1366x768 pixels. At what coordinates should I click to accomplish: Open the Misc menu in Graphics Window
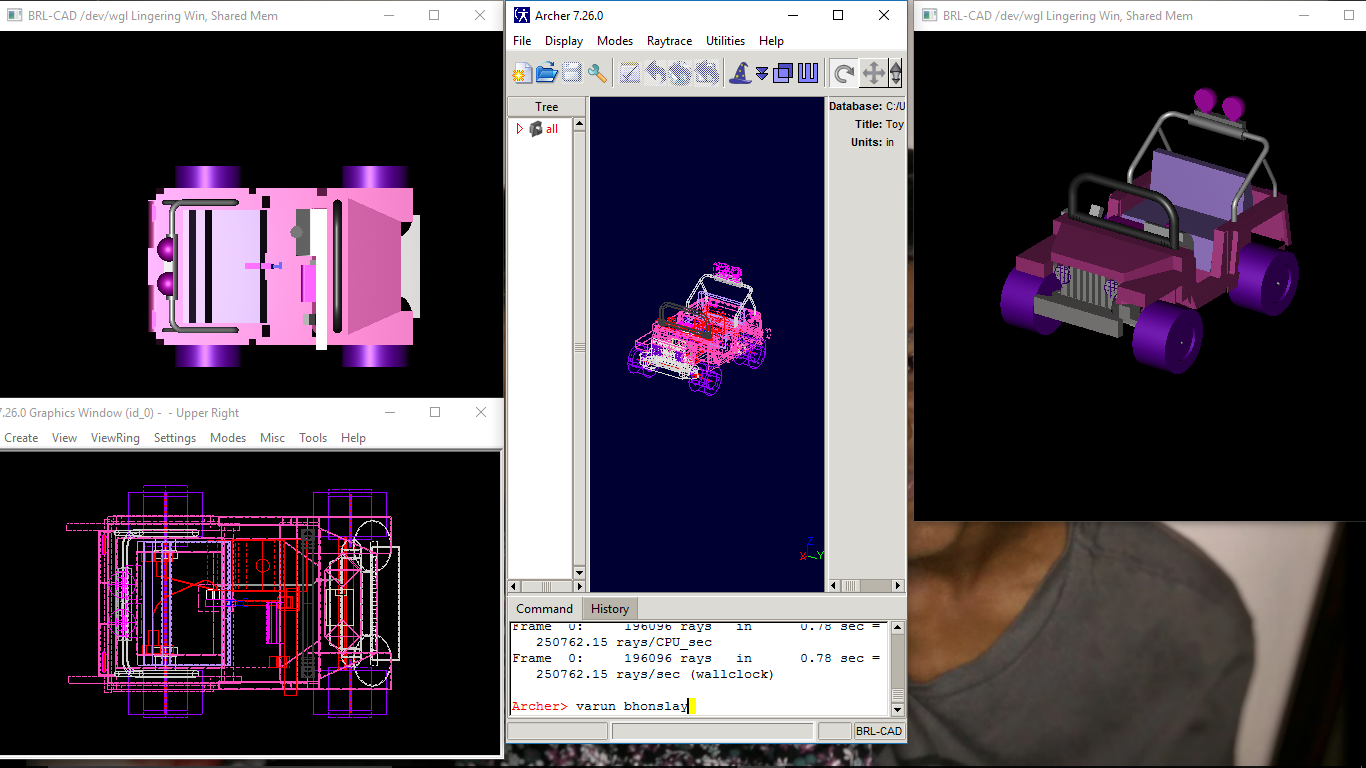coord(272,438)
